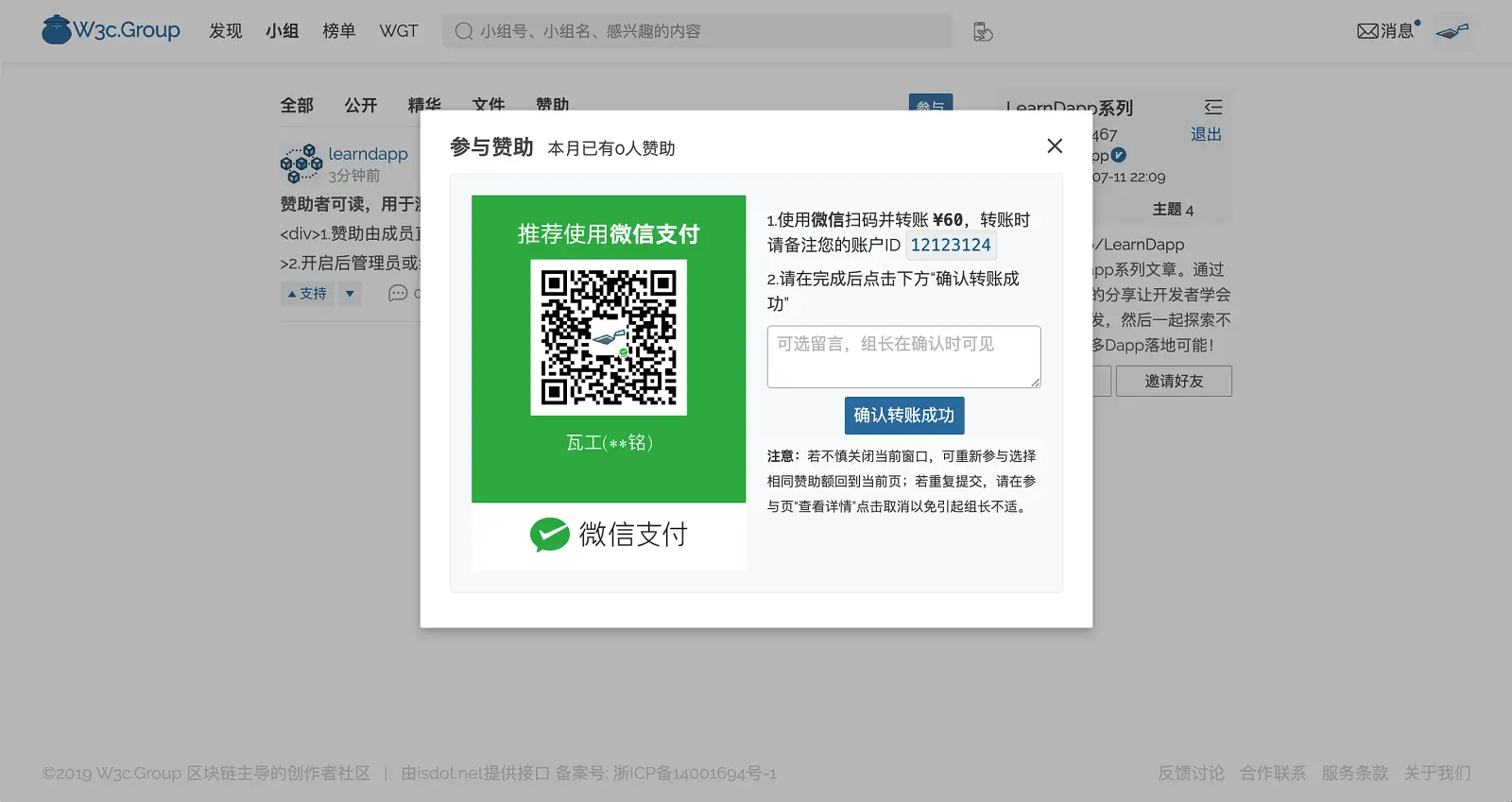Open the user avatar menu
The image size is (1512, 802).
[1452, 31]
